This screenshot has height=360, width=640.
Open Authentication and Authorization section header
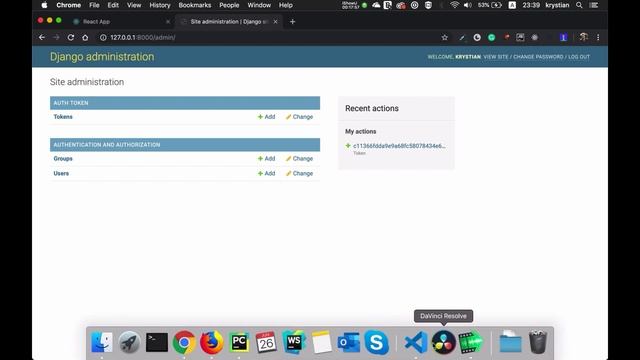pos(107,145)
